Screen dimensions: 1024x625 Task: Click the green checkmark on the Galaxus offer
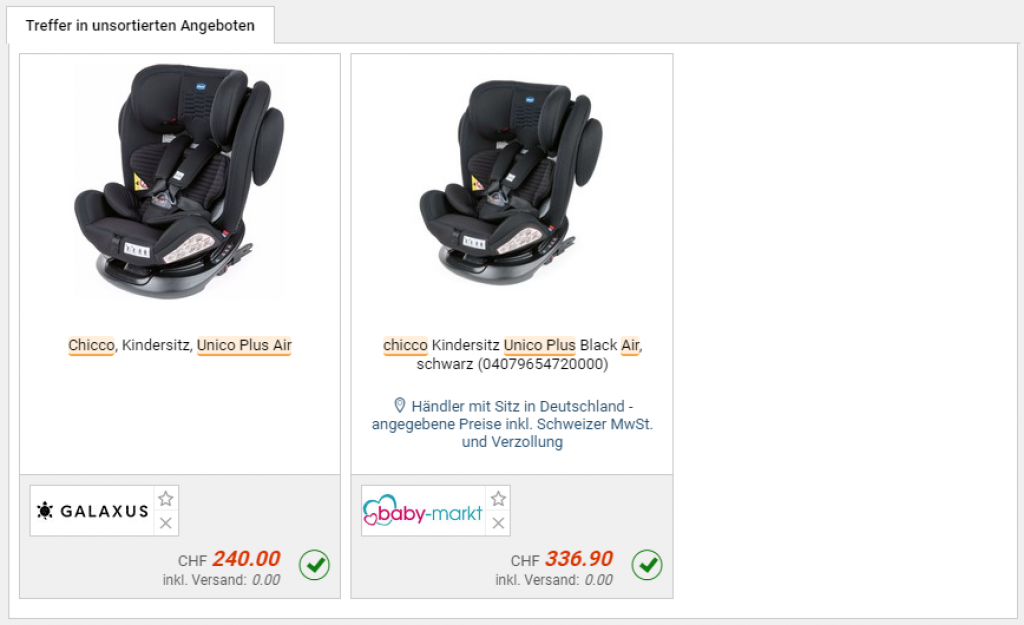[314, 565]
